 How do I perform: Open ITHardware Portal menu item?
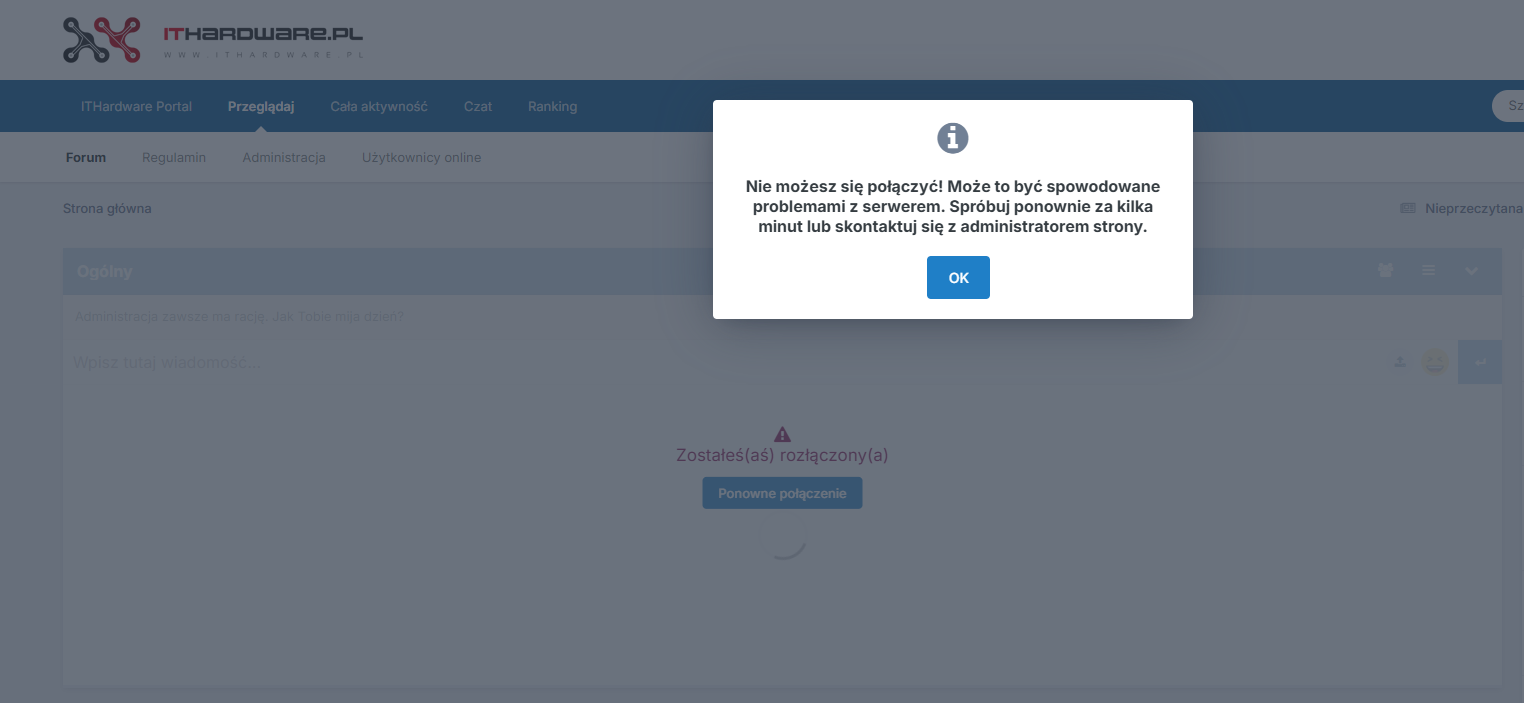click(x=136, y=106)
